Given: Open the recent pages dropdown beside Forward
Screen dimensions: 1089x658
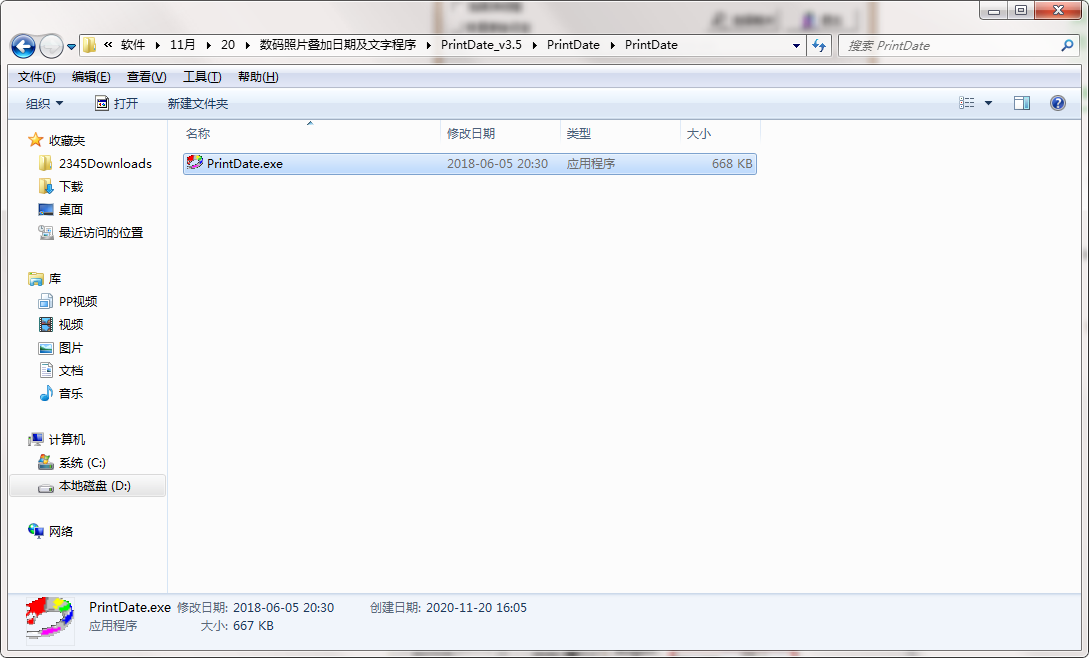Looking at the screenshot, I should point(71,47).
